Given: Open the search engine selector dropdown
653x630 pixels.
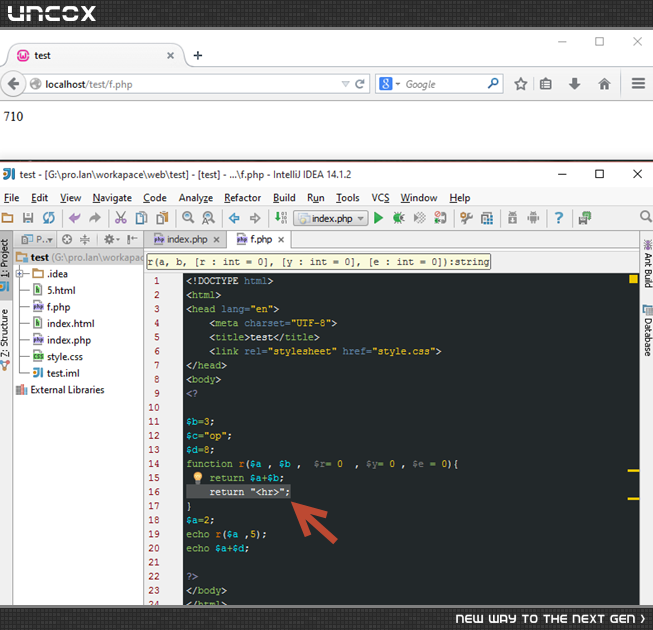Looking at the screenshot, I should [398, 84].
